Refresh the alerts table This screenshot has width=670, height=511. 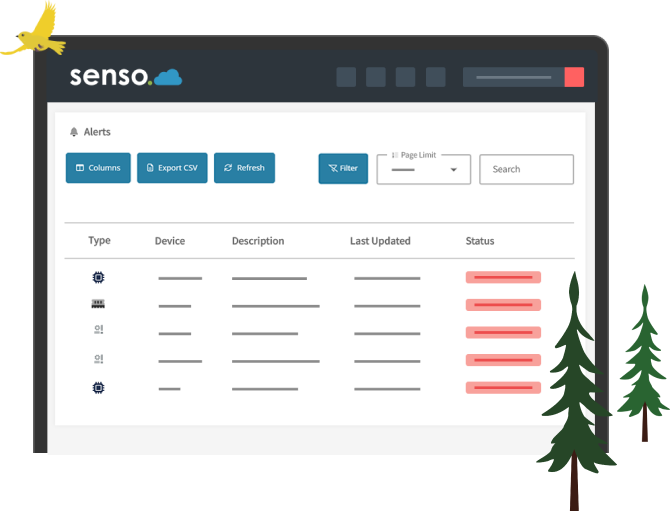pos(244,168)
